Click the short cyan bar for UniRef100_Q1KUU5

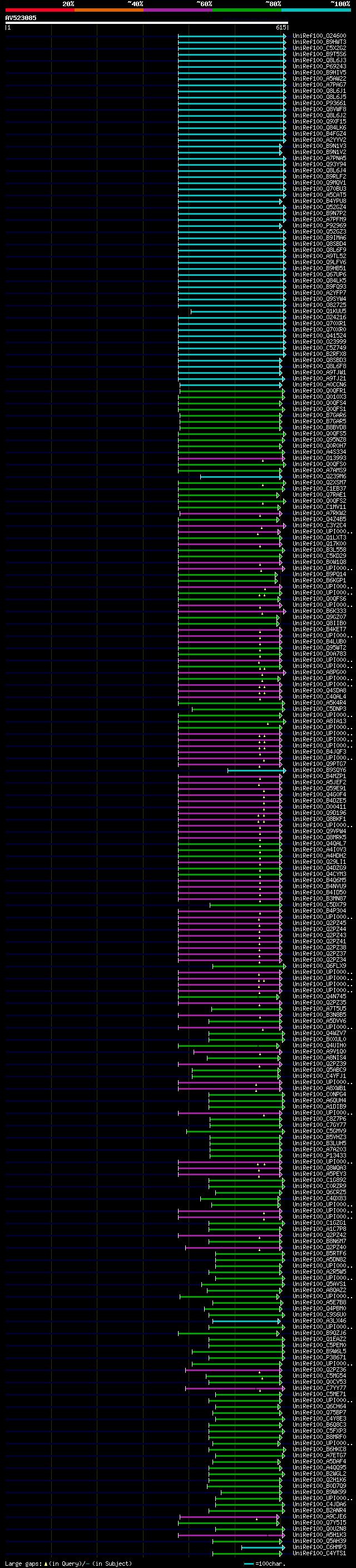(239, 311)
